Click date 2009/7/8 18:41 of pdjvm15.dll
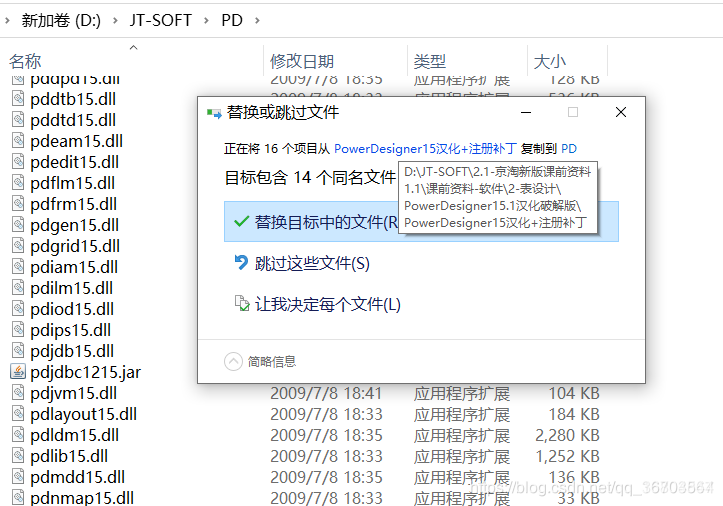 326,393
